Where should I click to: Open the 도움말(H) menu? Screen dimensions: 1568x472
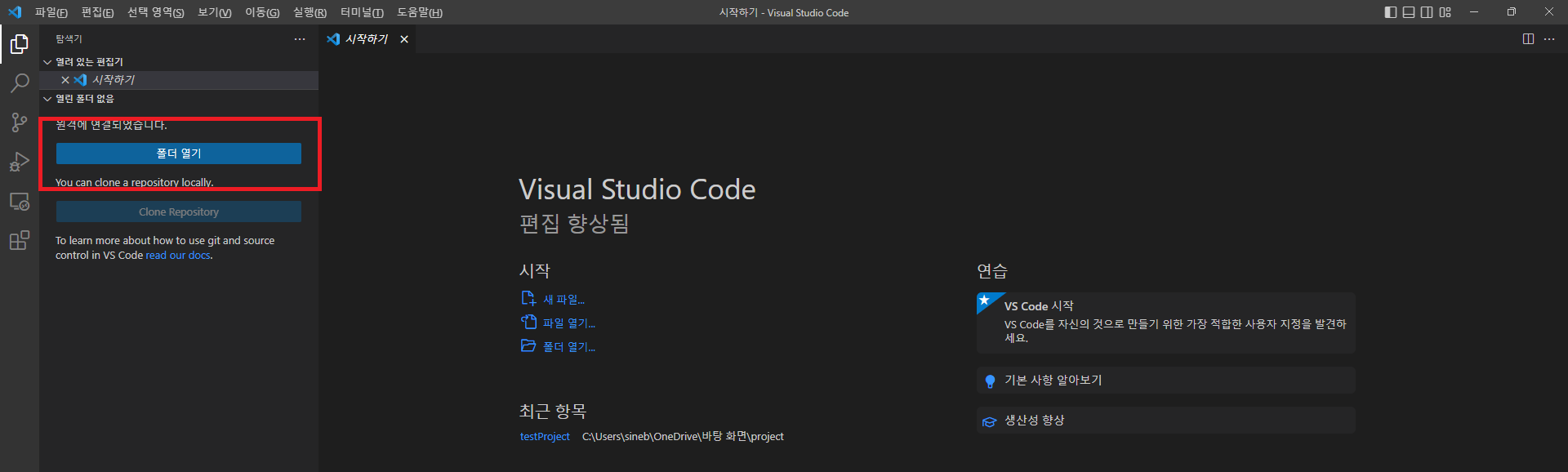point(420,12)
